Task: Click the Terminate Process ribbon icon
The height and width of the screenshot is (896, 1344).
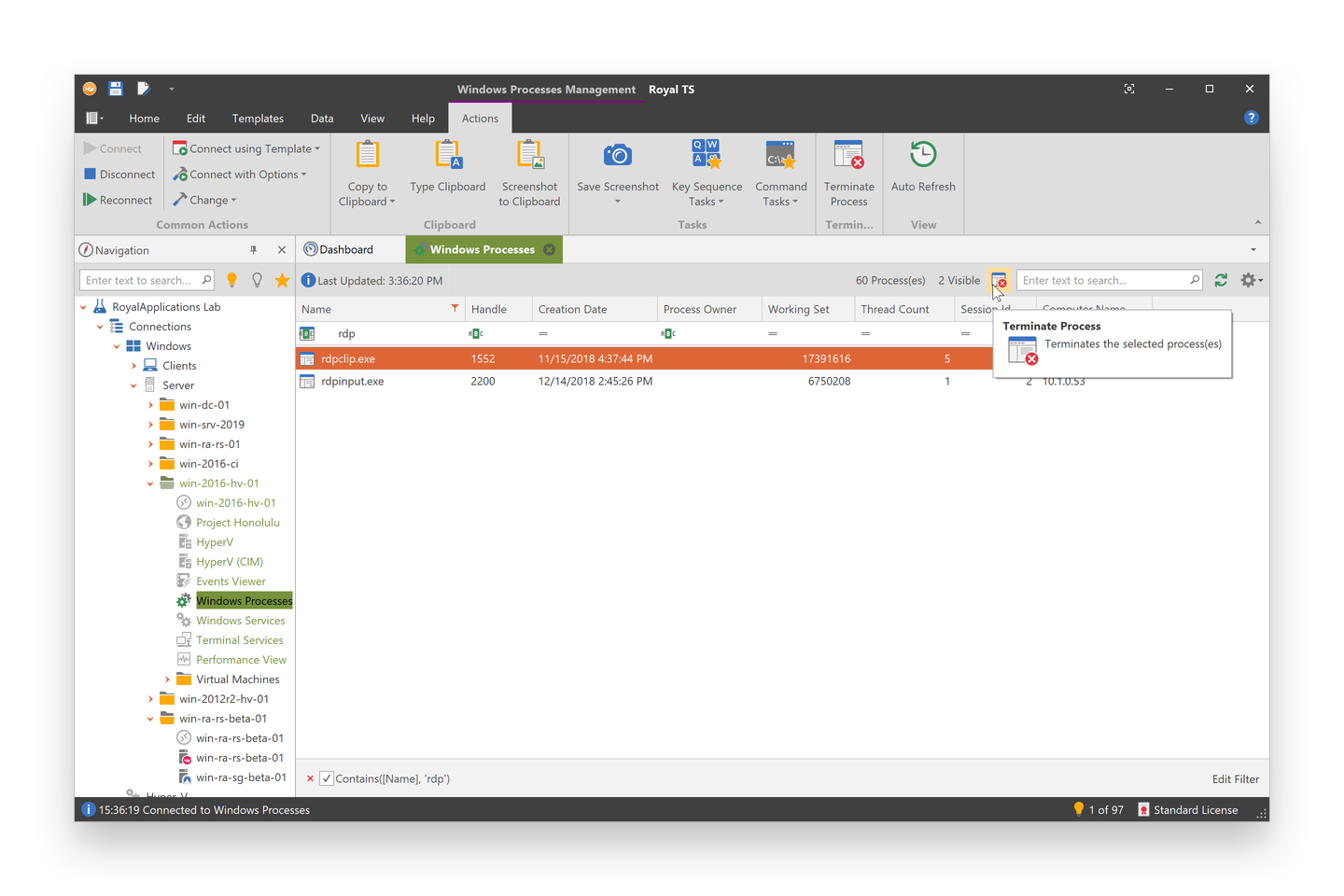Action: 848,156
